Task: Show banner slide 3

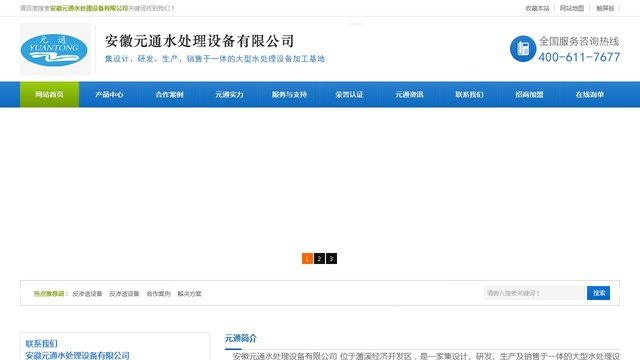Action: click(331, 258)
